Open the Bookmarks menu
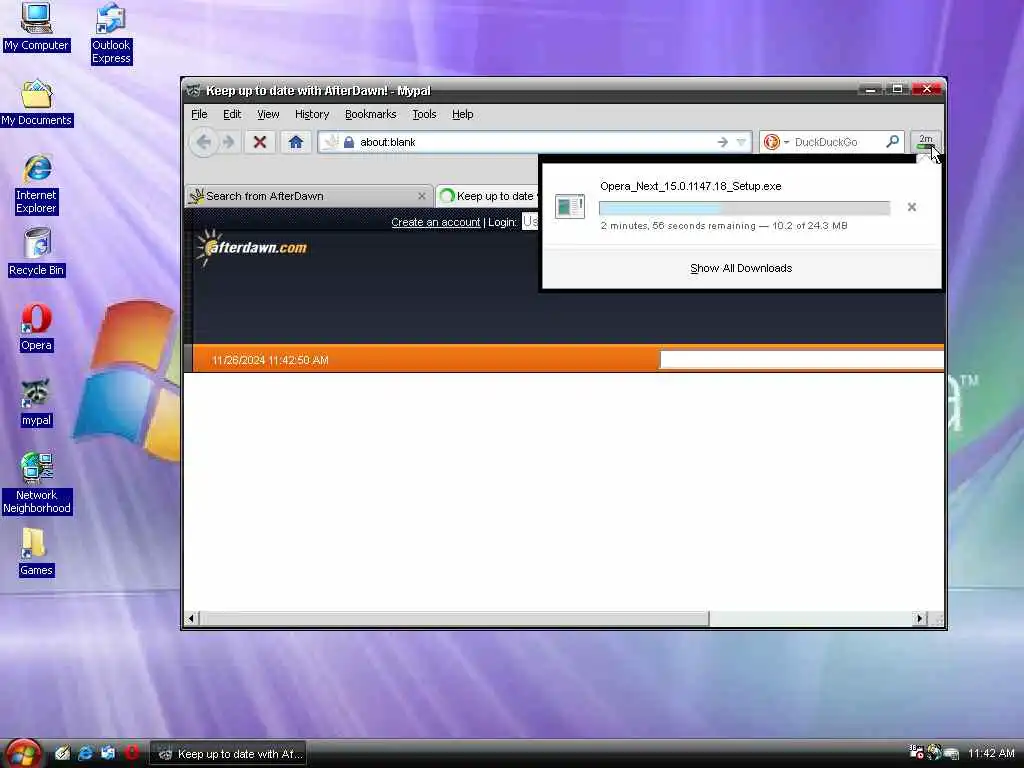1024x768 pixels. tap(370, 114)
